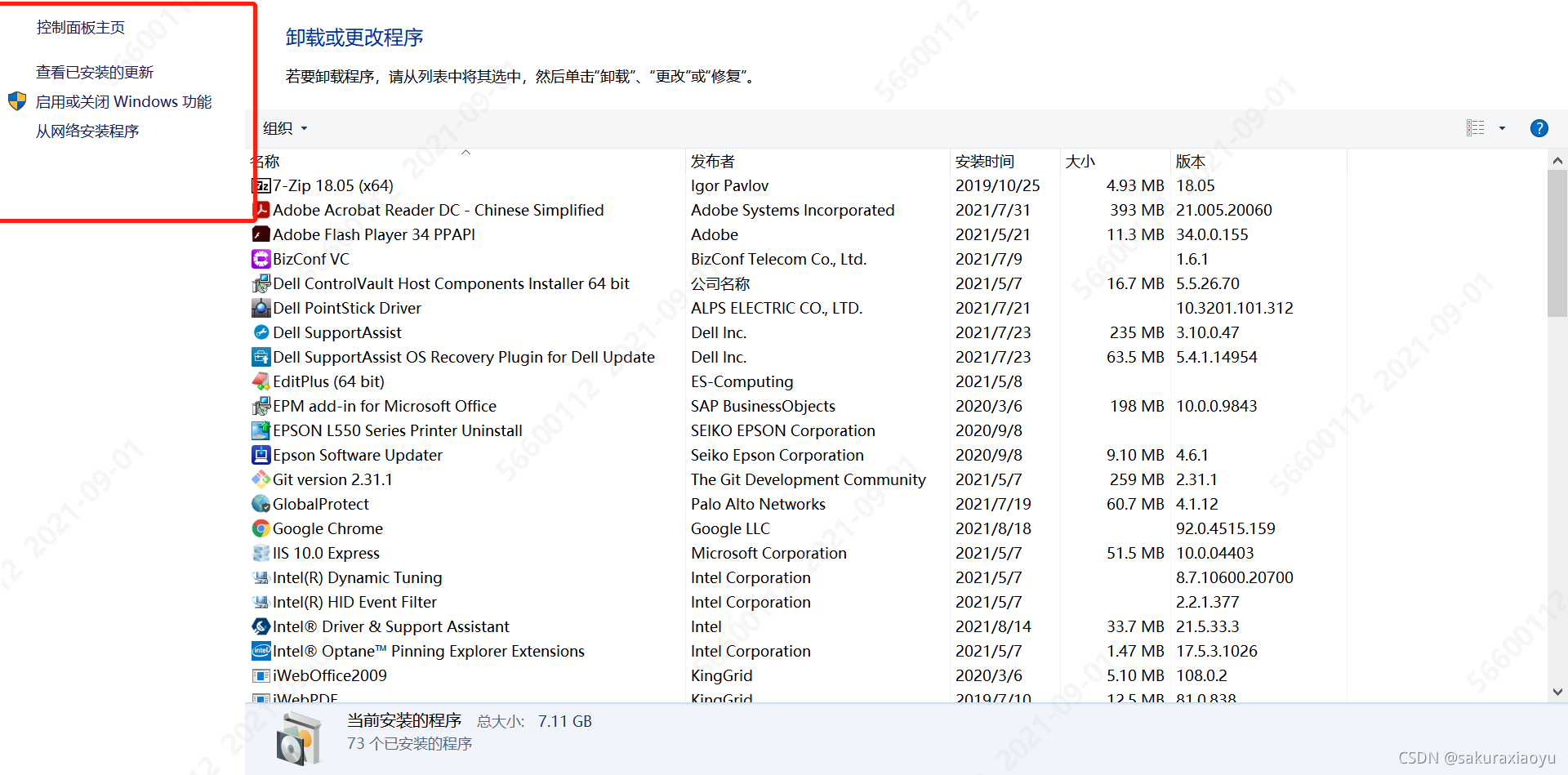Viewport: 1568px width, 775px height.
Task: Open 启用或关闭 Windows 功能 link
Action: tap(123, 102)
